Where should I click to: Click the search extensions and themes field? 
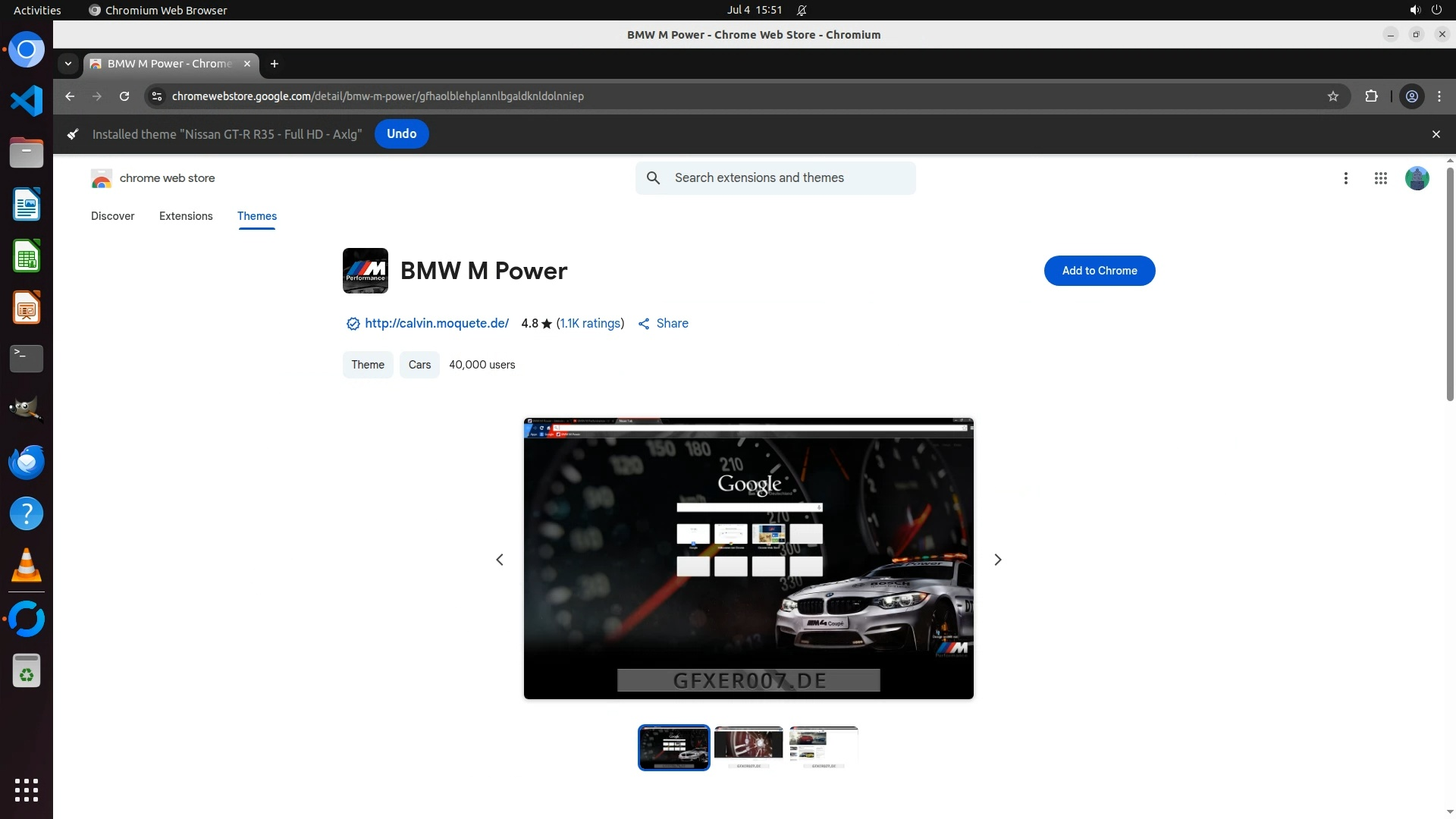789,178
